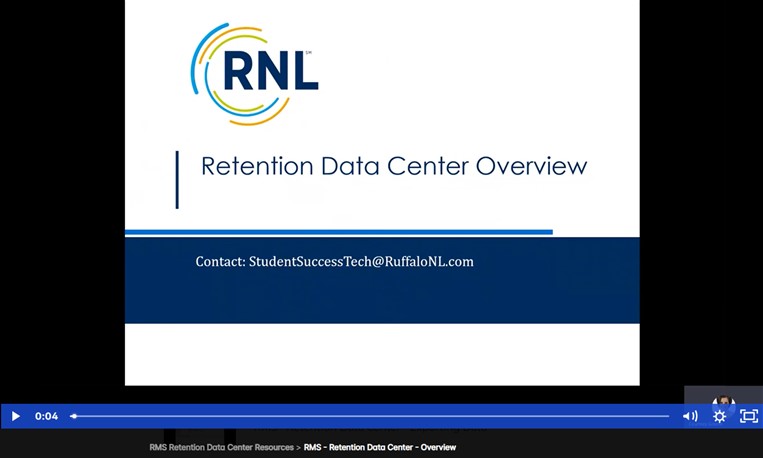The image size is (763, 458).
Task: Play the Retention Data Center video
Action: coord(15,416)
